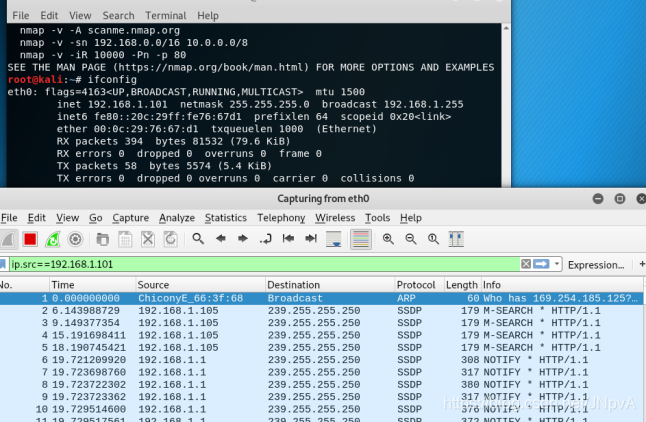This screenshot has height=422, width=646.
Task: Go to a specified packet icon
Action: coord(266,239)
